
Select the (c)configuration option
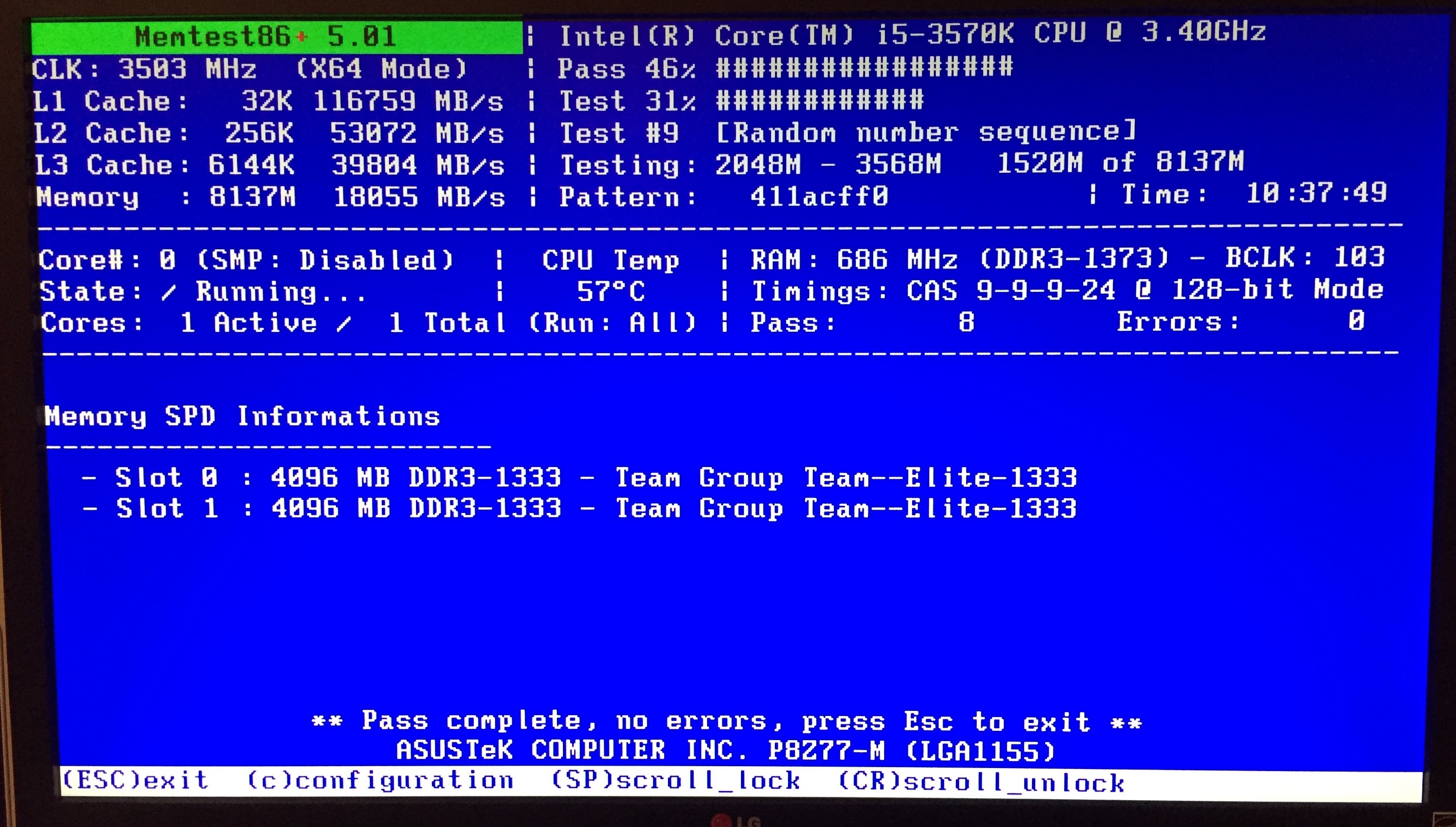tap(380, 781)
